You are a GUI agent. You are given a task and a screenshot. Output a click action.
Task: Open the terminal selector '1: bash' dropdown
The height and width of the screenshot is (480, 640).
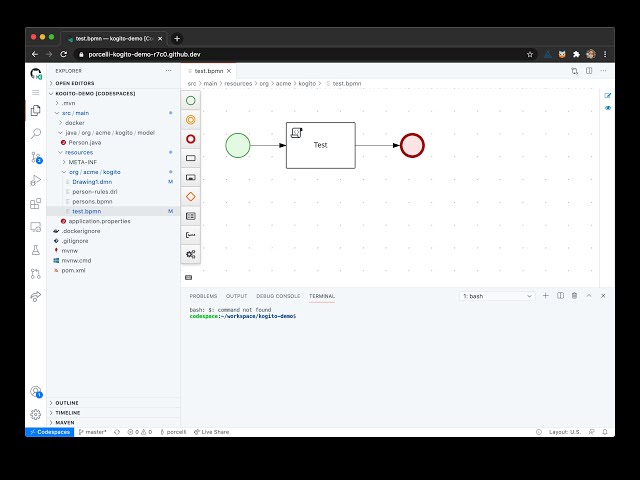click(497, 296)
